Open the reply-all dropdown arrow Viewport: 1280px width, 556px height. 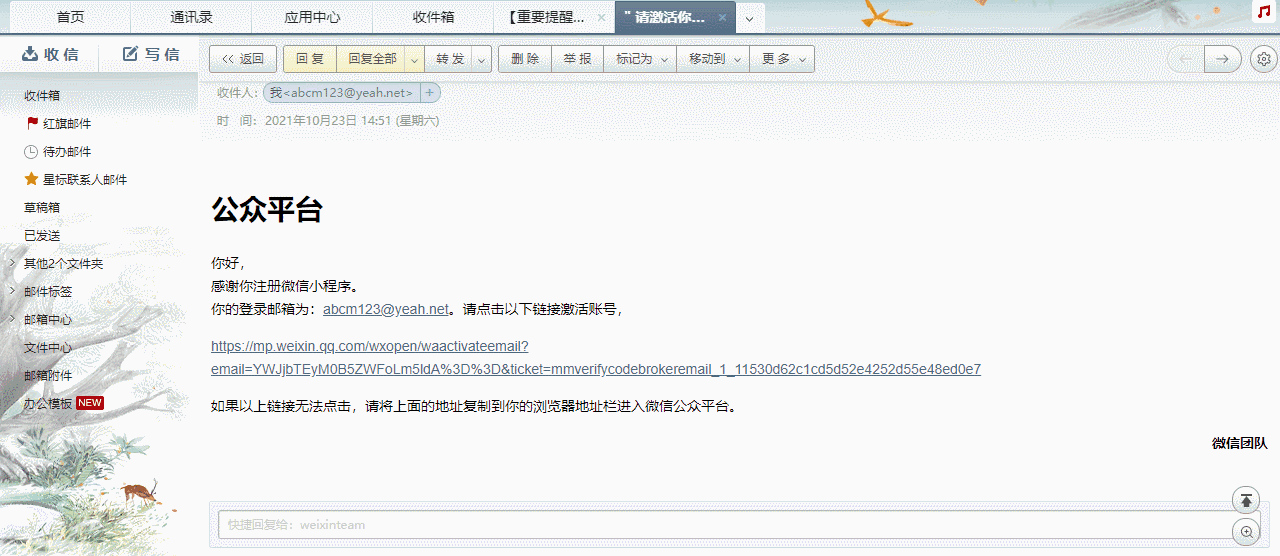pos(414,59)
